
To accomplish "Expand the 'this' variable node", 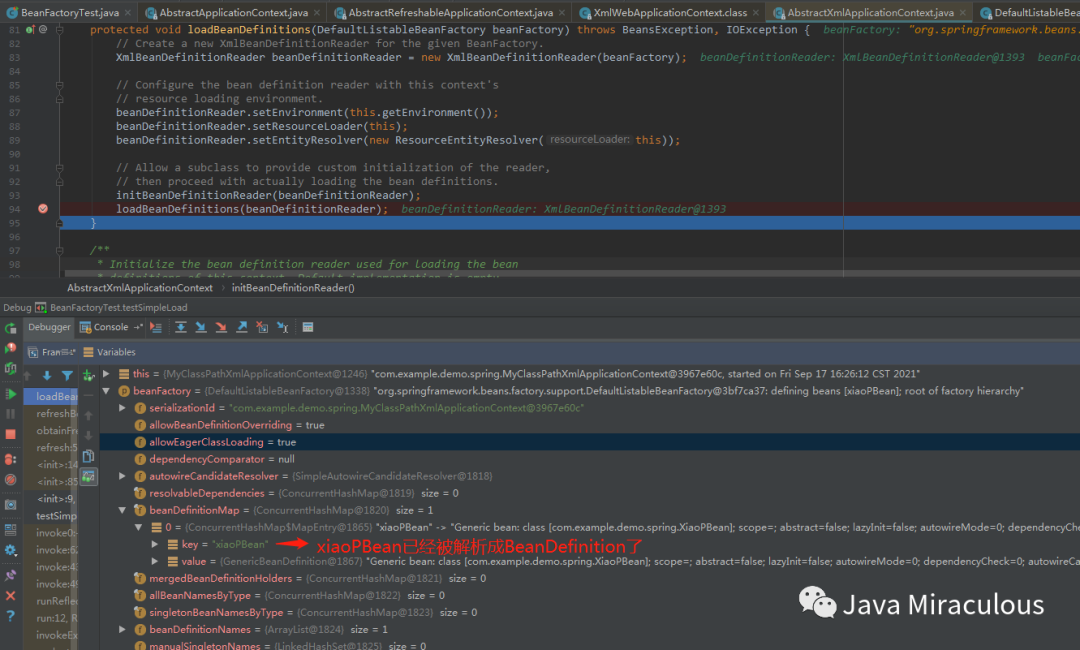I will (x=106, y=373).
